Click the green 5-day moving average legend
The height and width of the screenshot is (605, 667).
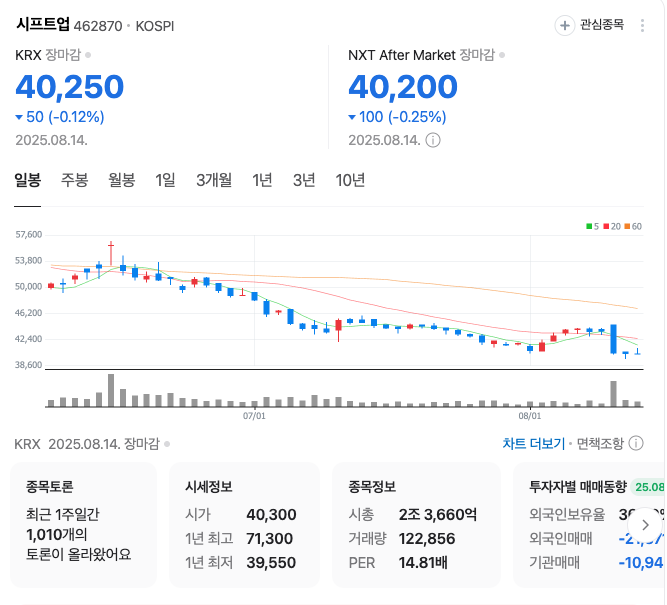pyautogui.click(x=592, y=226)
